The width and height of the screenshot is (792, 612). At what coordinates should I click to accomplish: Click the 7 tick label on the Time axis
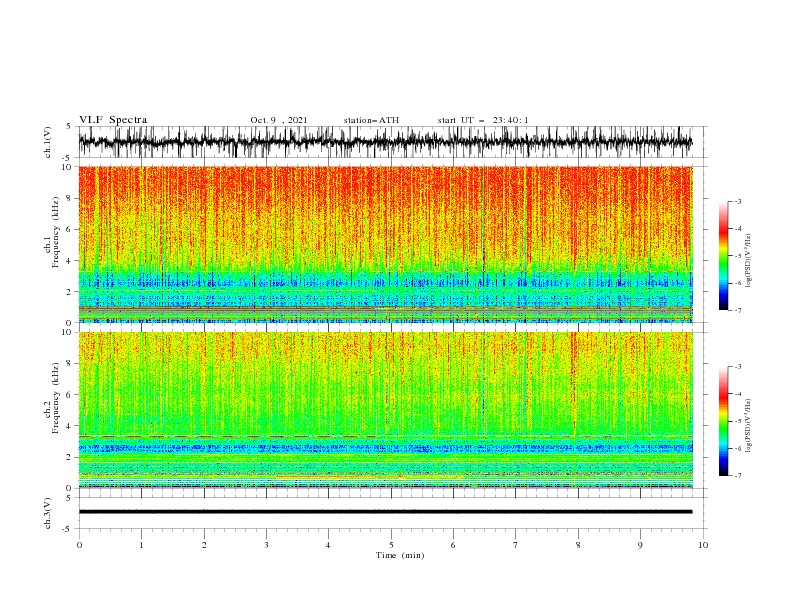coord(516,545)
